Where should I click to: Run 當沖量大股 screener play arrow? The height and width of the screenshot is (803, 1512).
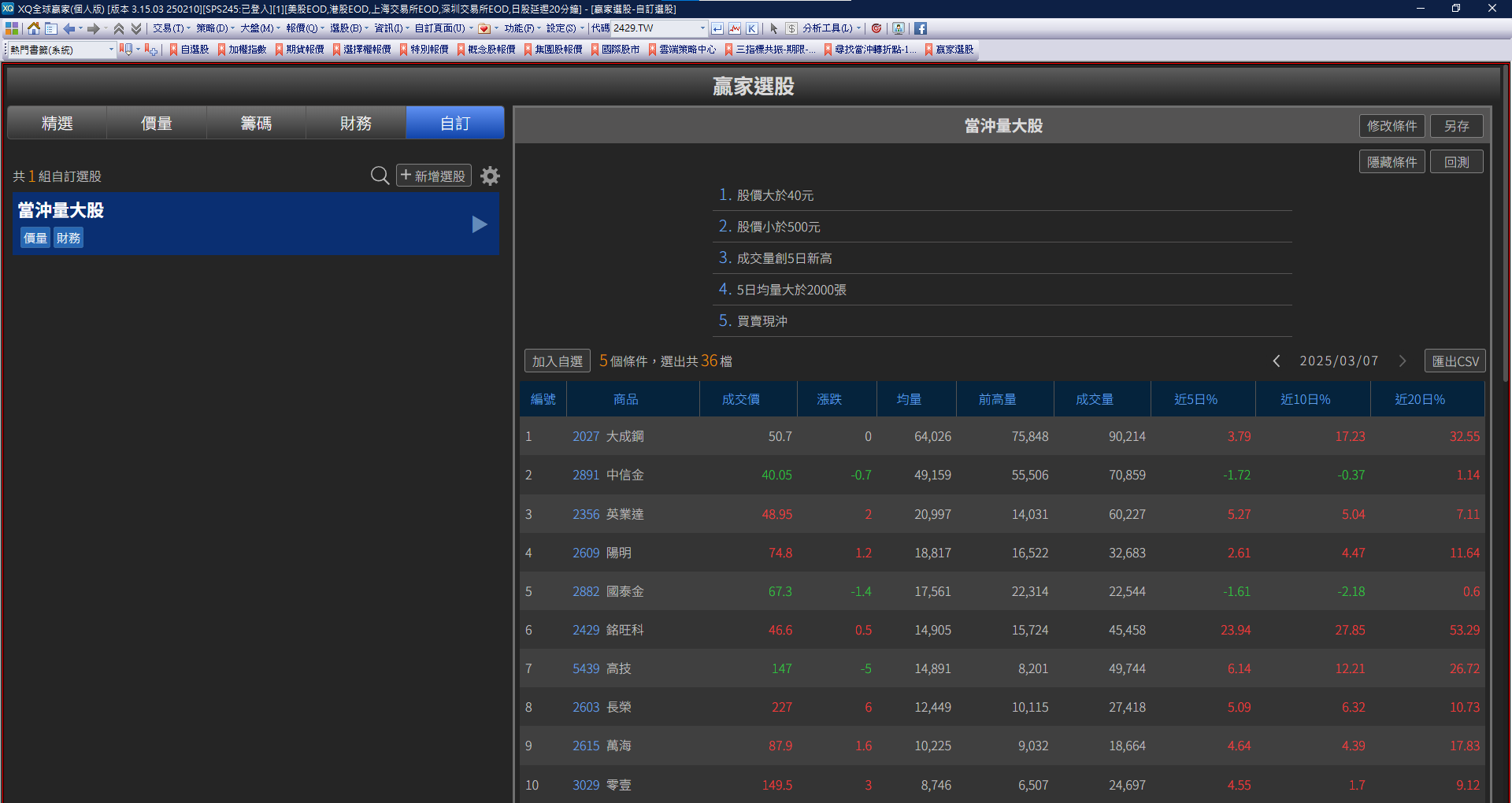[479, 224]
